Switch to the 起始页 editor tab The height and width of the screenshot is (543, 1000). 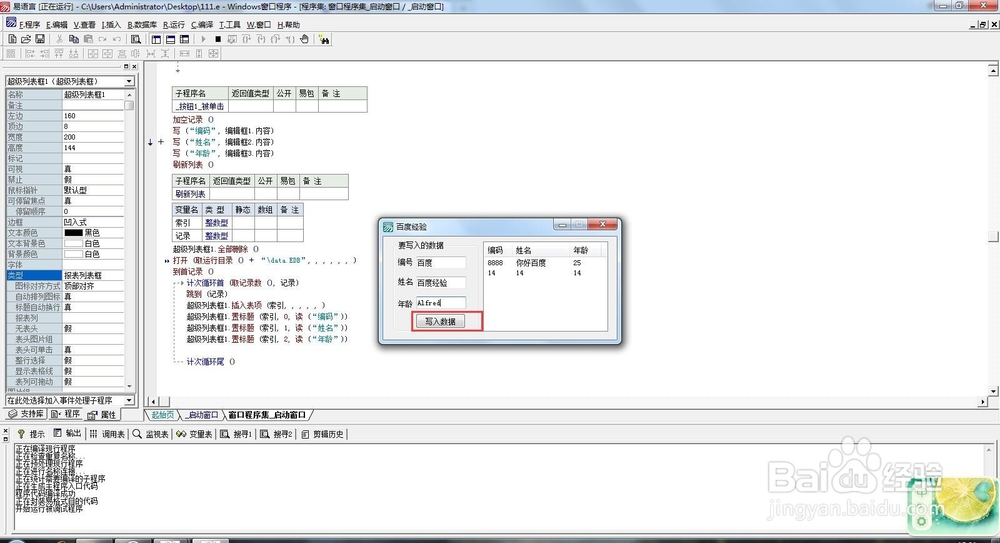pyautogui.click(x=162, y=415)
